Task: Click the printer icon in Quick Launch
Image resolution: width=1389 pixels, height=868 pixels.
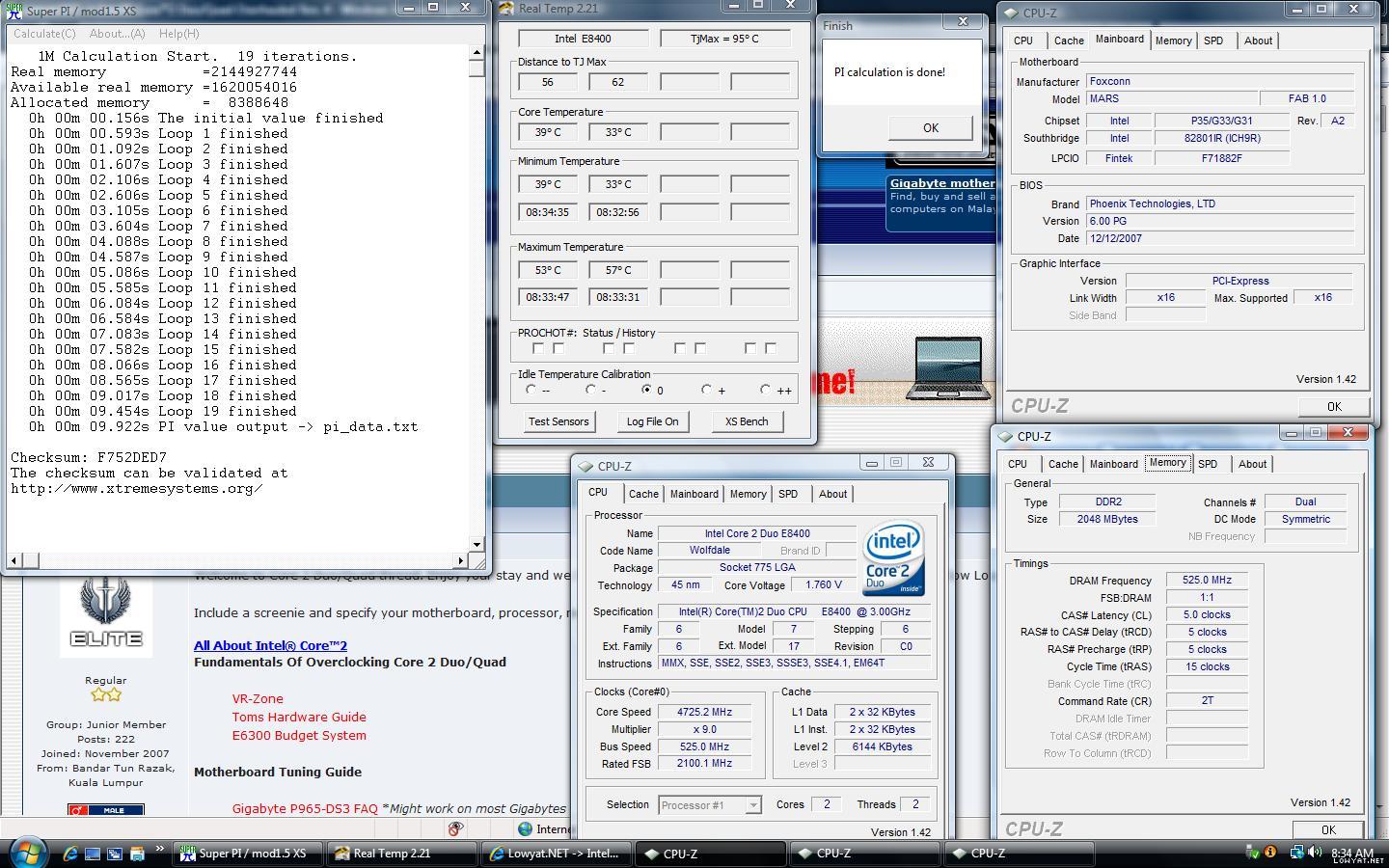Action: pyautogui.click(x=136, y=854)
